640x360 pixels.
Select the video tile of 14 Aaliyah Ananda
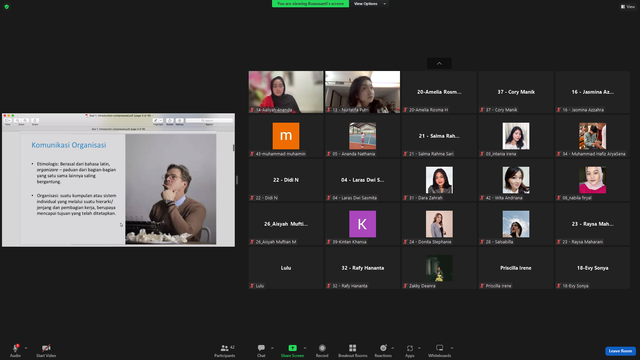pyautogui.click(x=286, y=92)
